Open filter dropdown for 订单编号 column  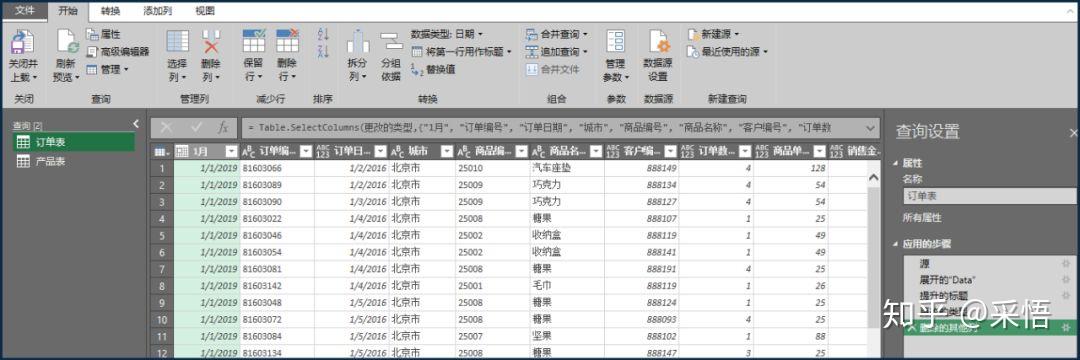coord(306,151)
